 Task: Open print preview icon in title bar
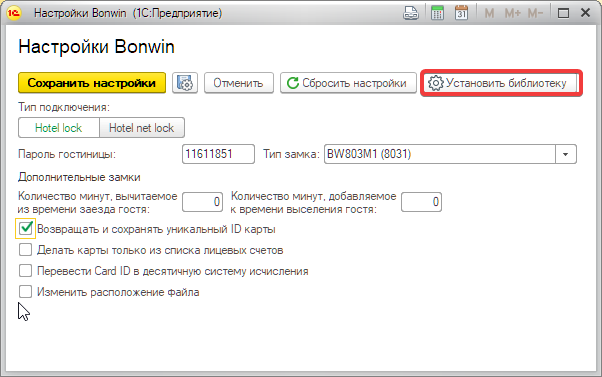pos(411,13)
